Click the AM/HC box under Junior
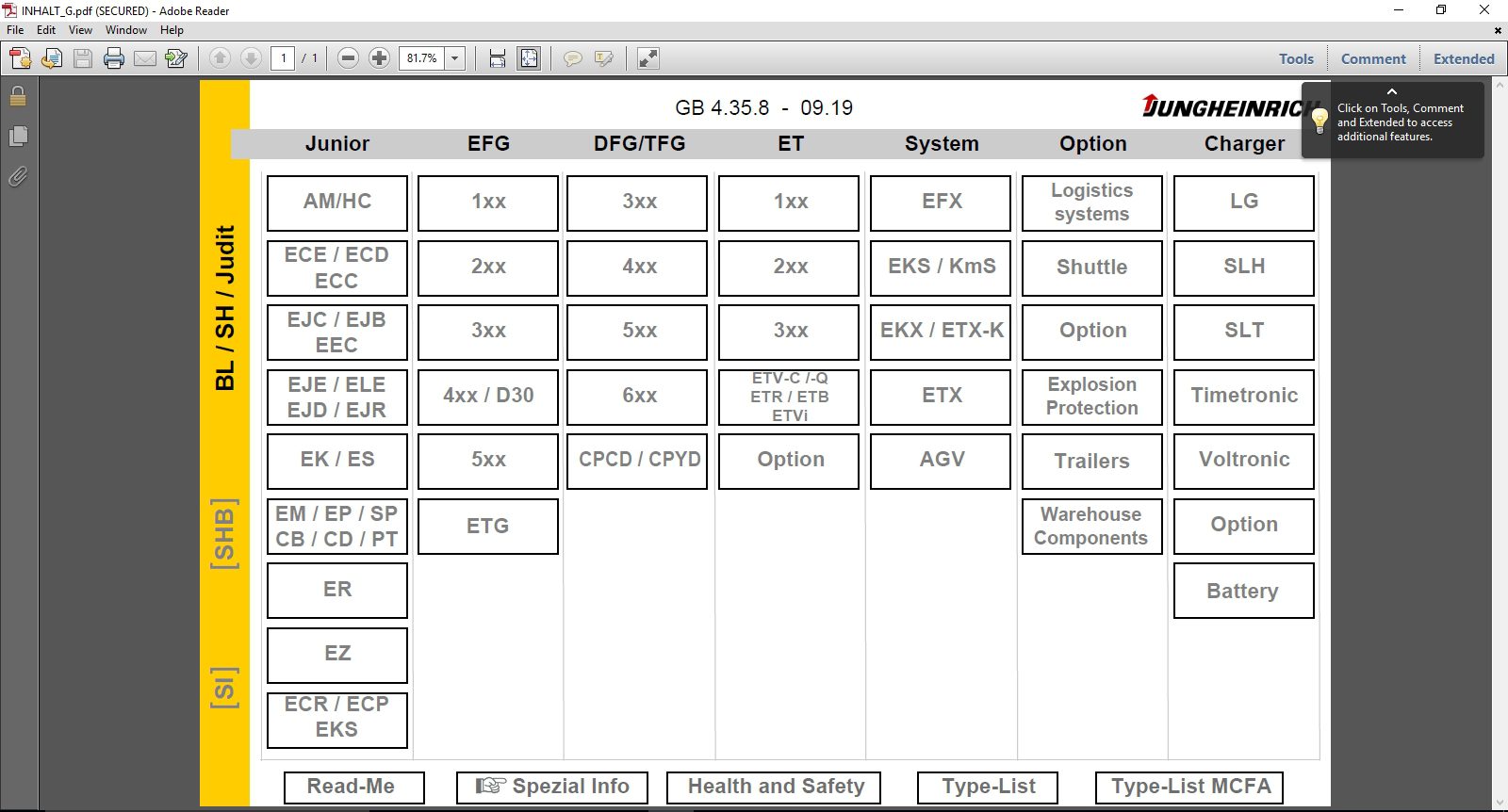This screenshot has width=1508, height=812. tap(337, 203)
